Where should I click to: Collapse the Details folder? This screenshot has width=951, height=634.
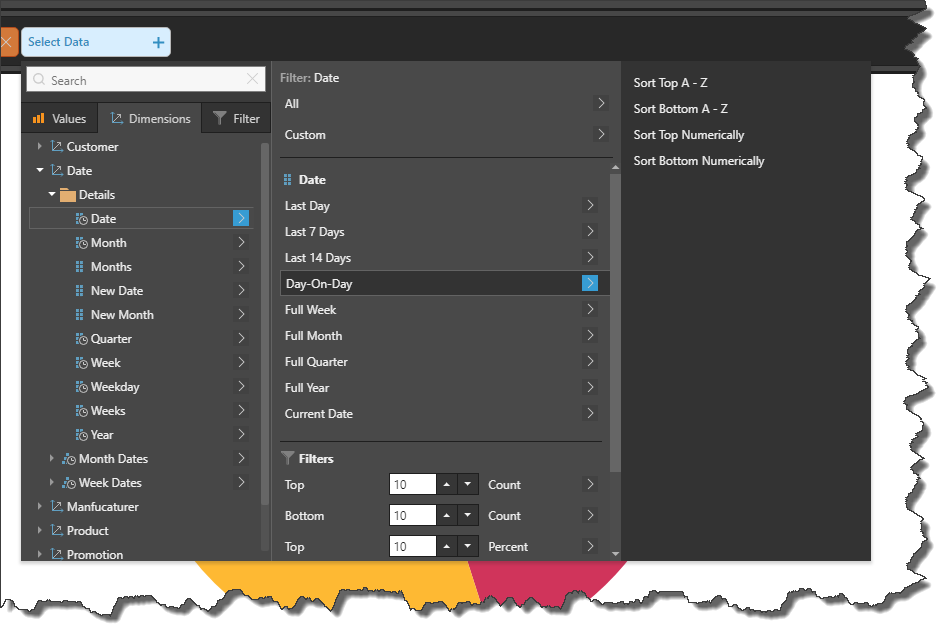[52, 195]
